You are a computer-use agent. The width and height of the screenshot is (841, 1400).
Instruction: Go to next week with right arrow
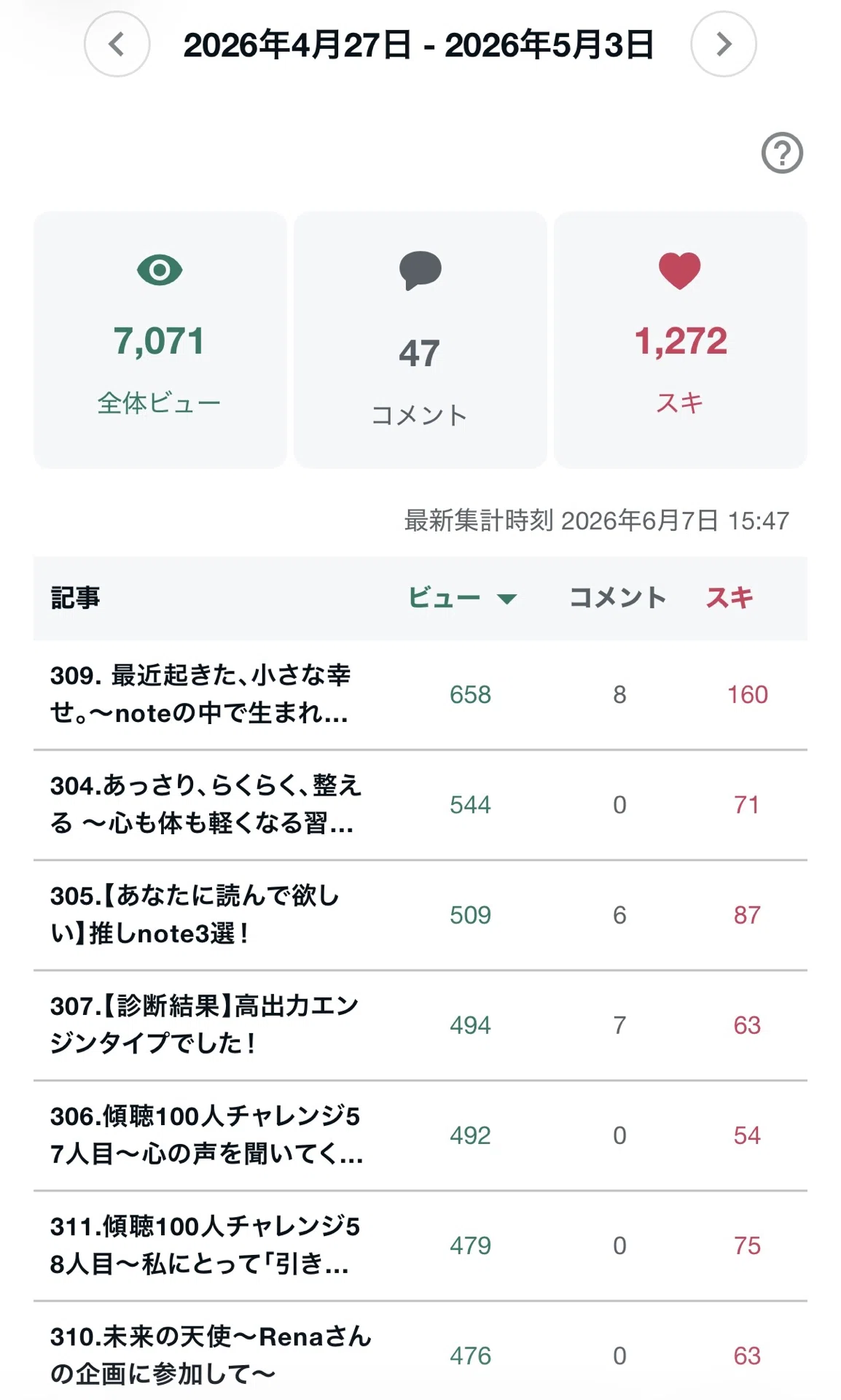tap(723, 44)
